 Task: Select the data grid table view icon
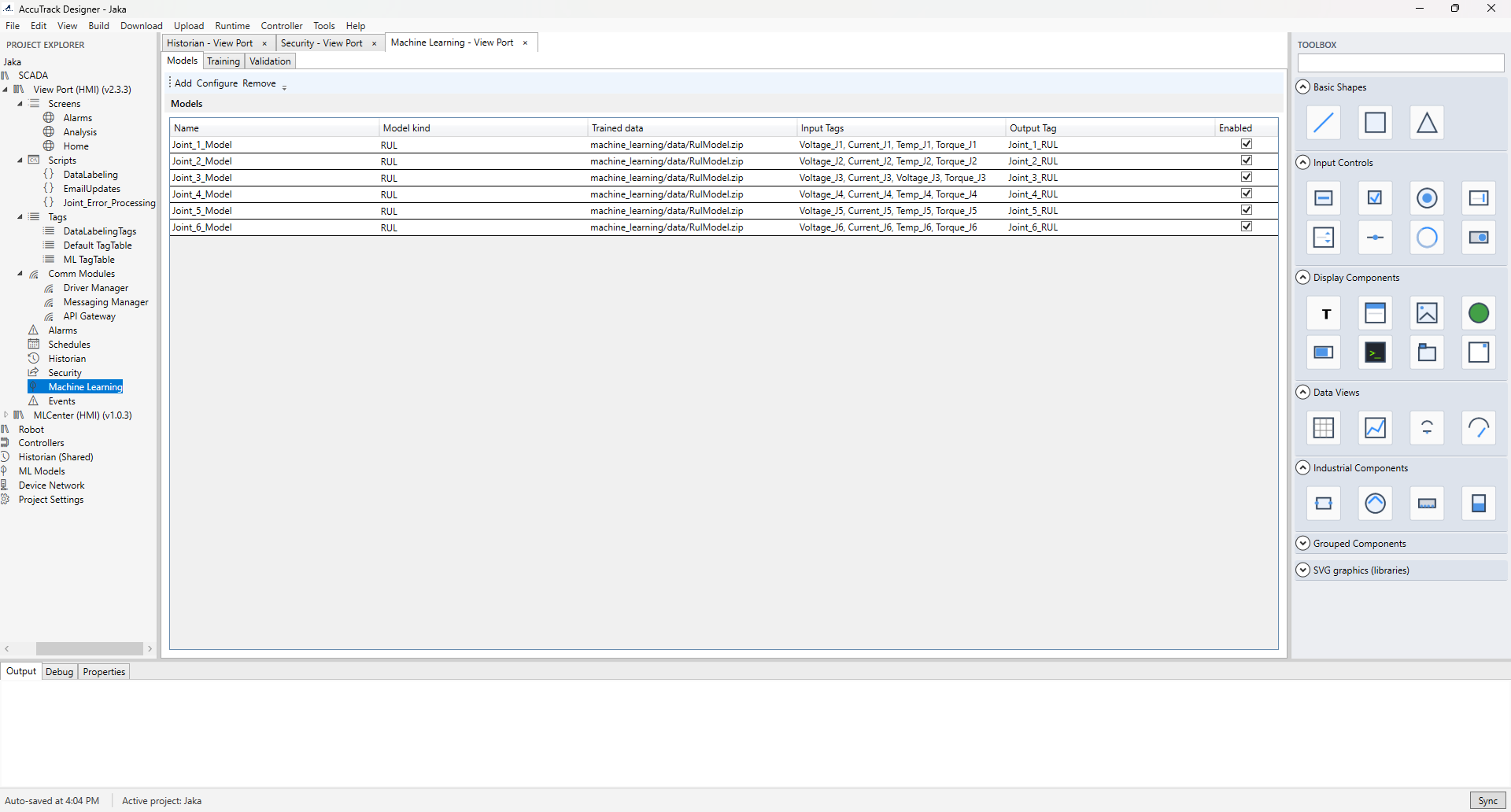coord(1324,428)
